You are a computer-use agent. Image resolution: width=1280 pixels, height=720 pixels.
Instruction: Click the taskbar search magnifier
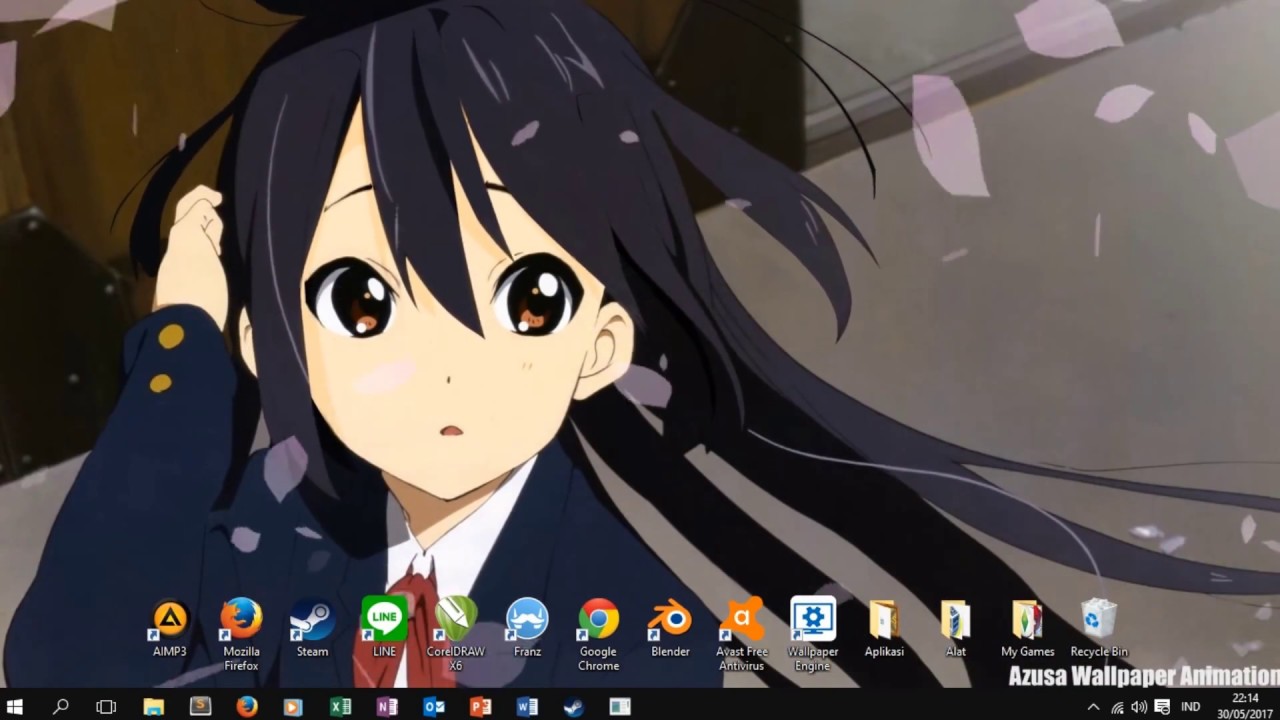pos(60,706)
